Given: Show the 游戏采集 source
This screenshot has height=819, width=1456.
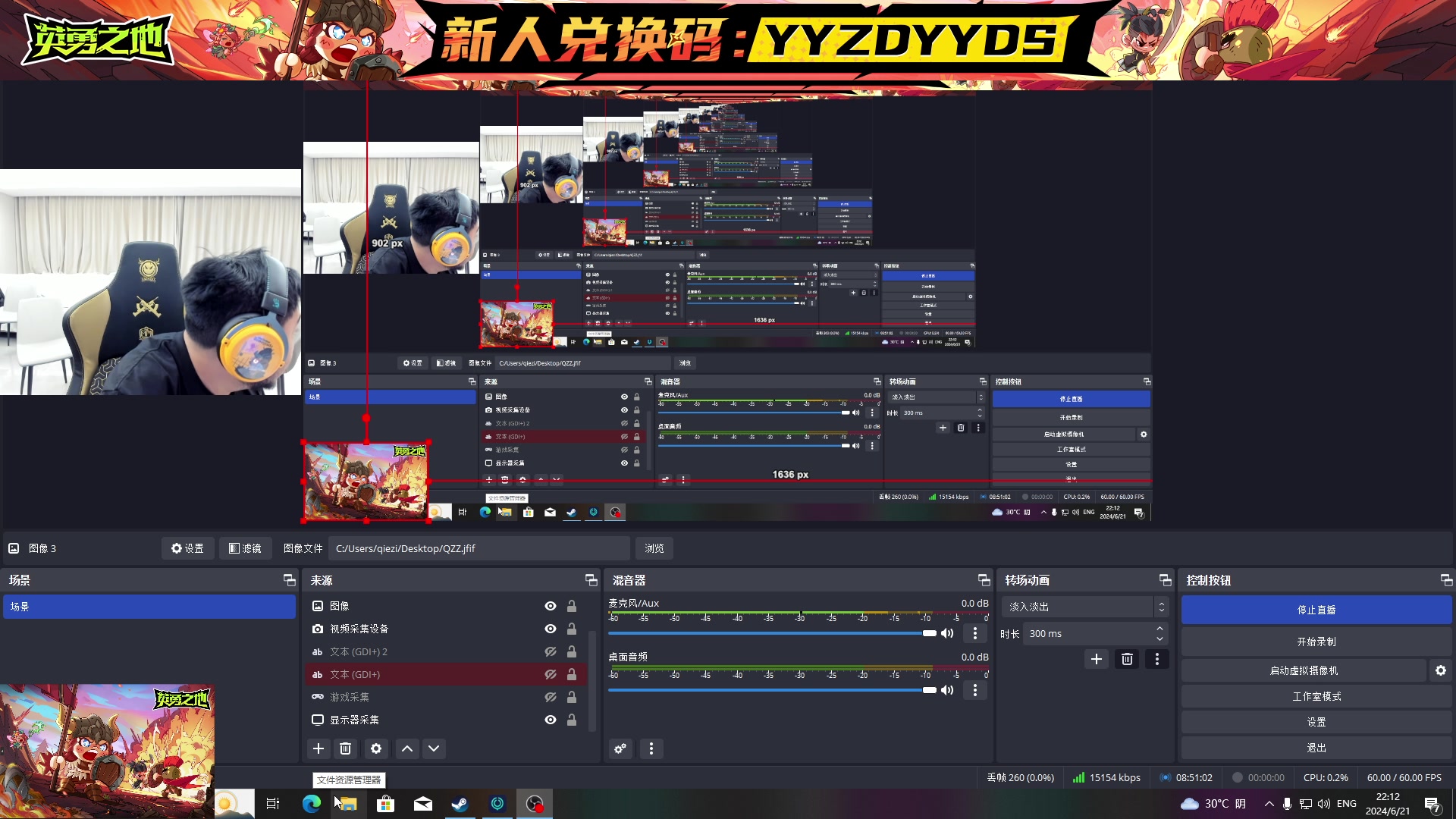Looking at the screenshot, I should 551,697.
